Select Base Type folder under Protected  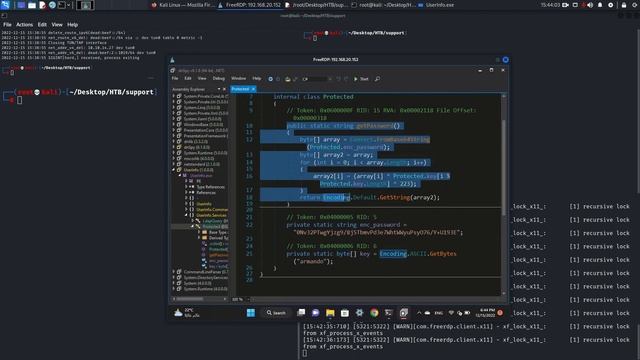(215, 232)
